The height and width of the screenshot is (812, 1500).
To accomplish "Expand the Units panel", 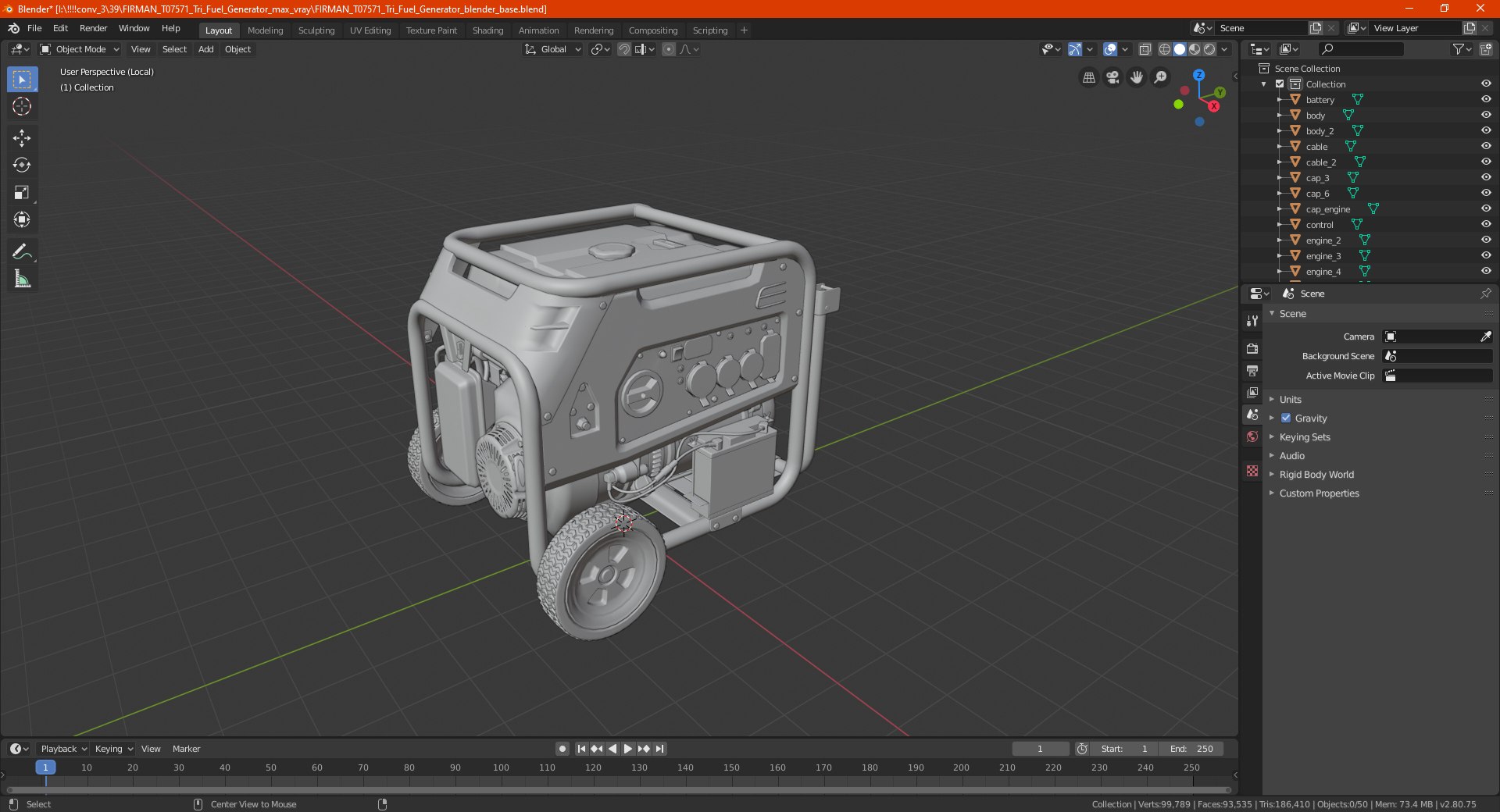I will coord(1290,400).
